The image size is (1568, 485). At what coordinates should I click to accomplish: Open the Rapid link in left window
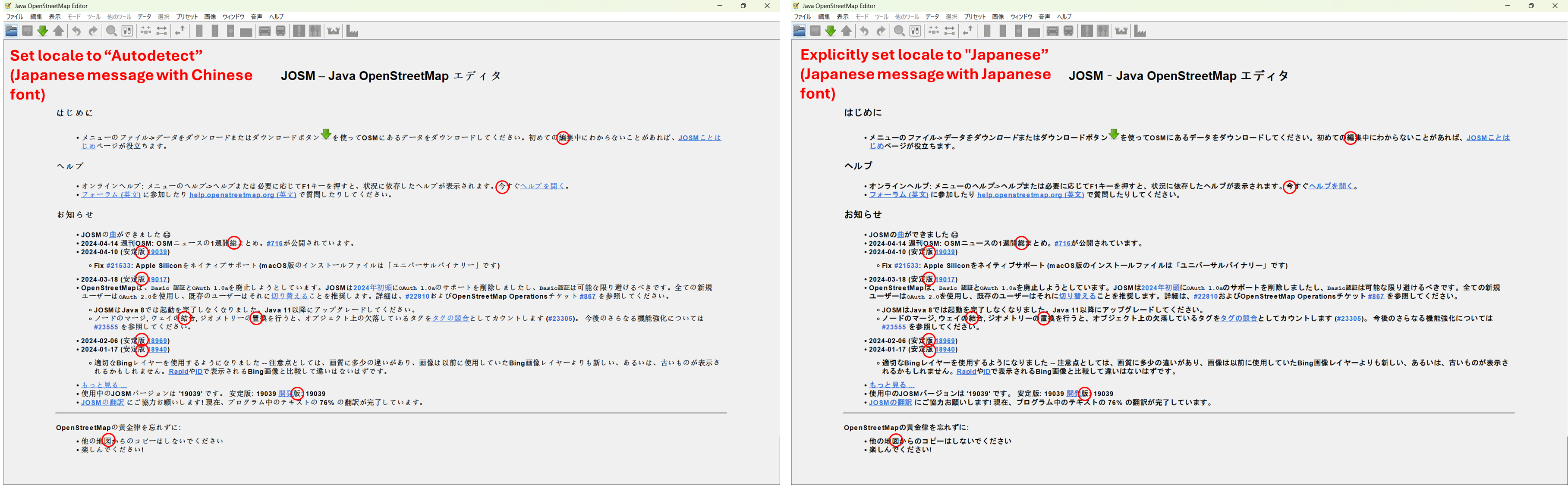178,371
